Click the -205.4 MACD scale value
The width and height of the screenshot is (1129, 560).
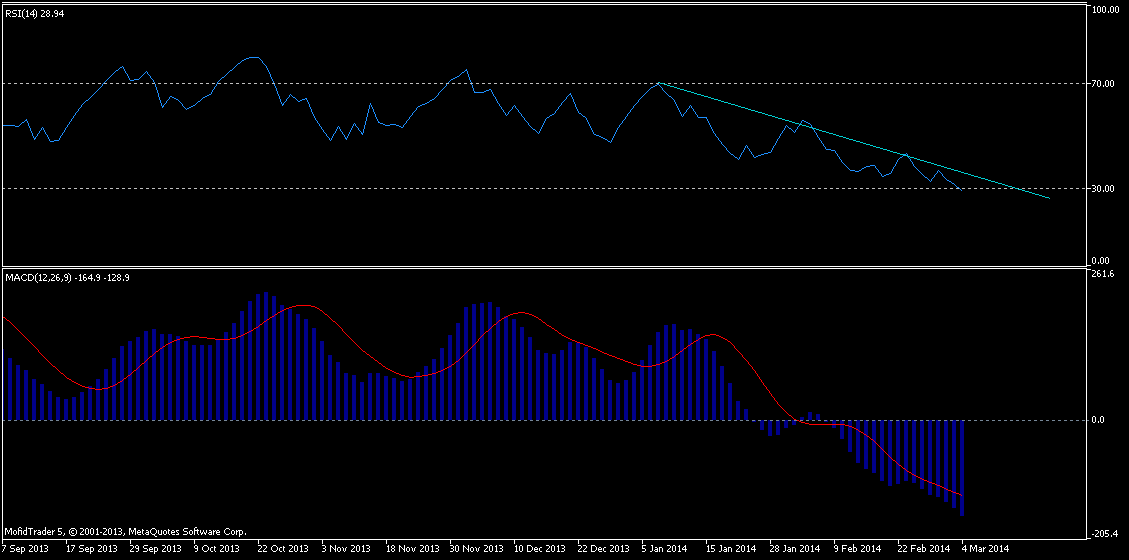coord(1104,533)
